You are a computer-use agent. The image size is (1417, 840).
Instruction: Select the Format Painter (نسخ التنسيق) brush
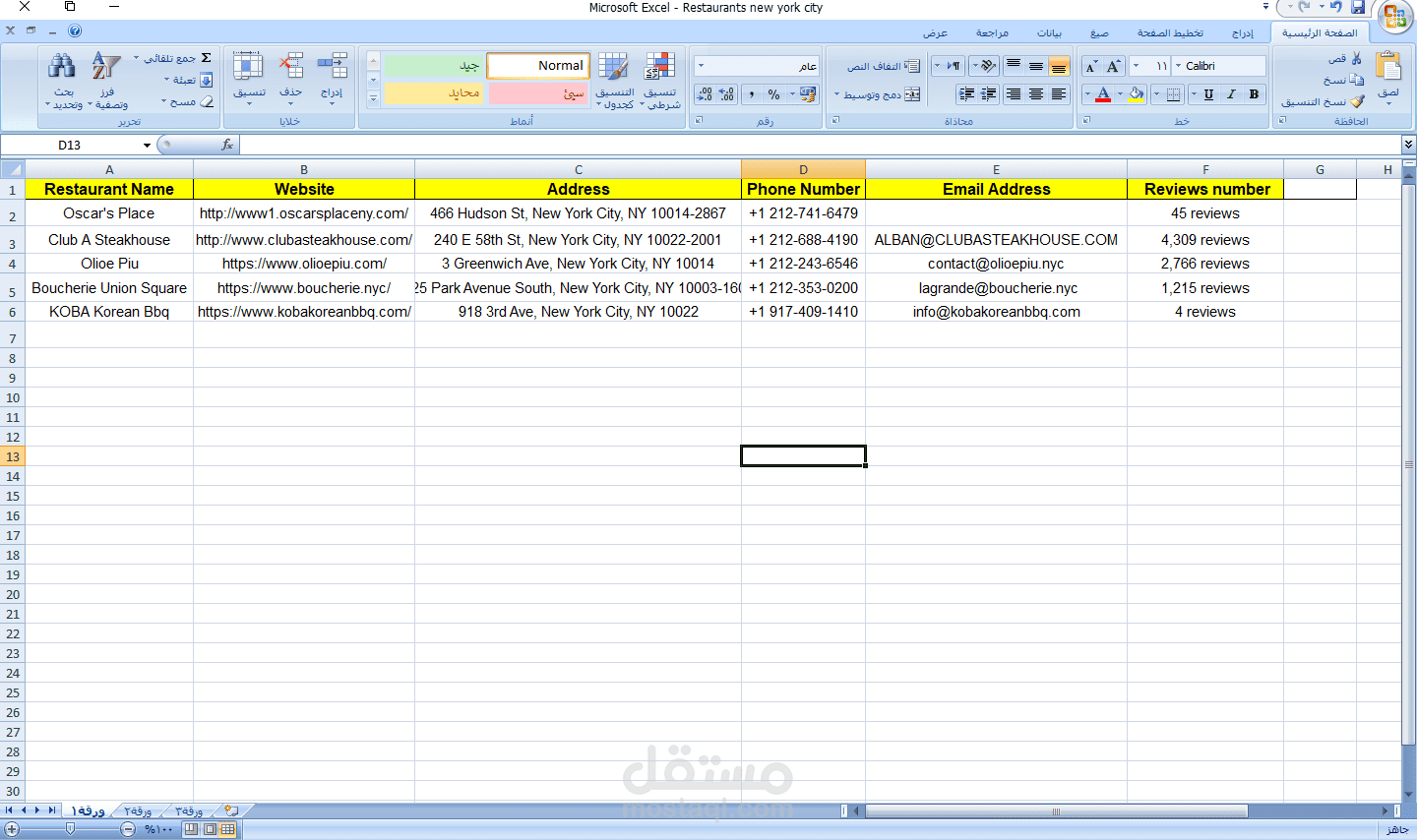coord(1357,101)
